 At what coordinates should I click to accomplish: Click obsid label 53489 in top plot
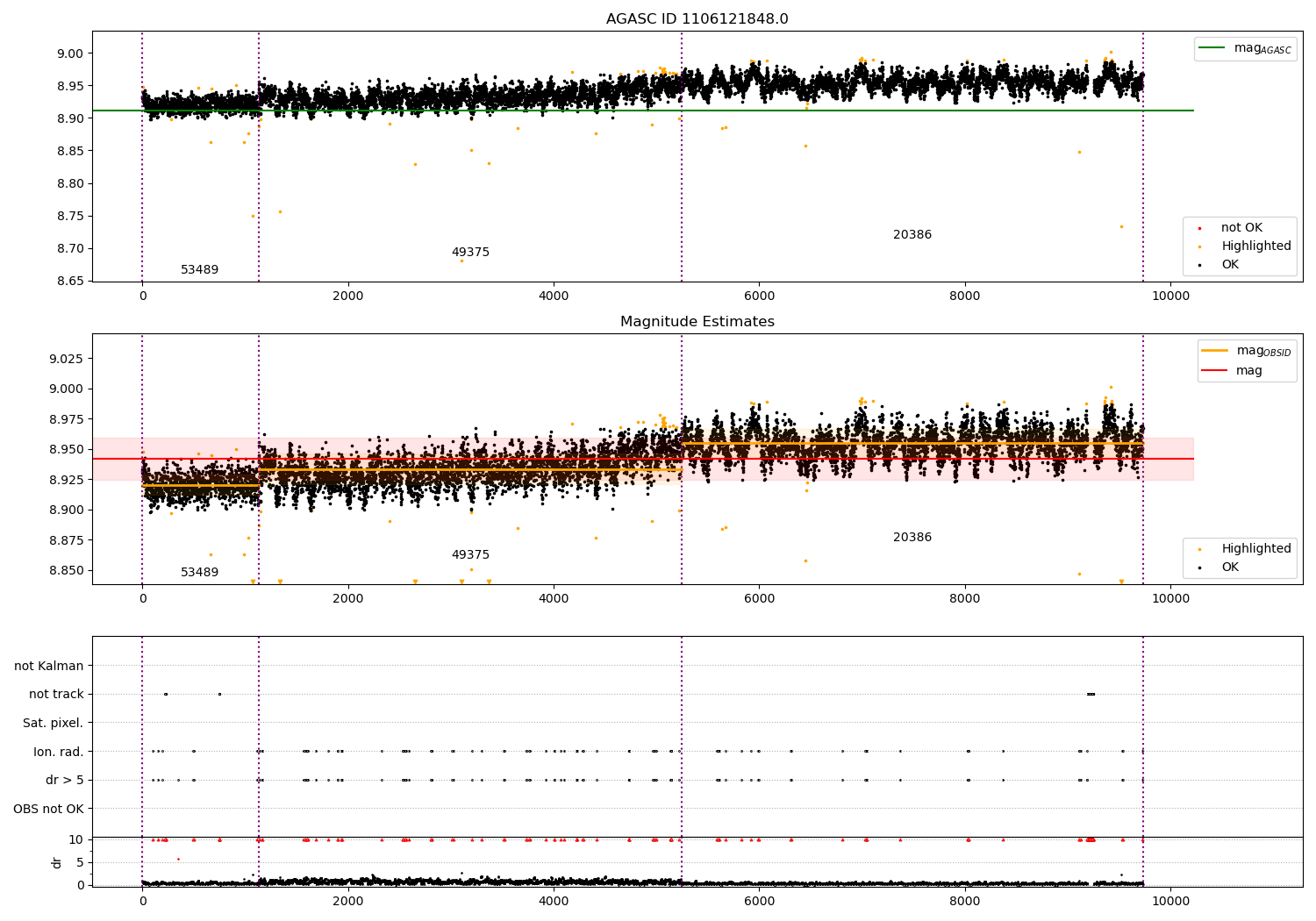click(199, 270)
